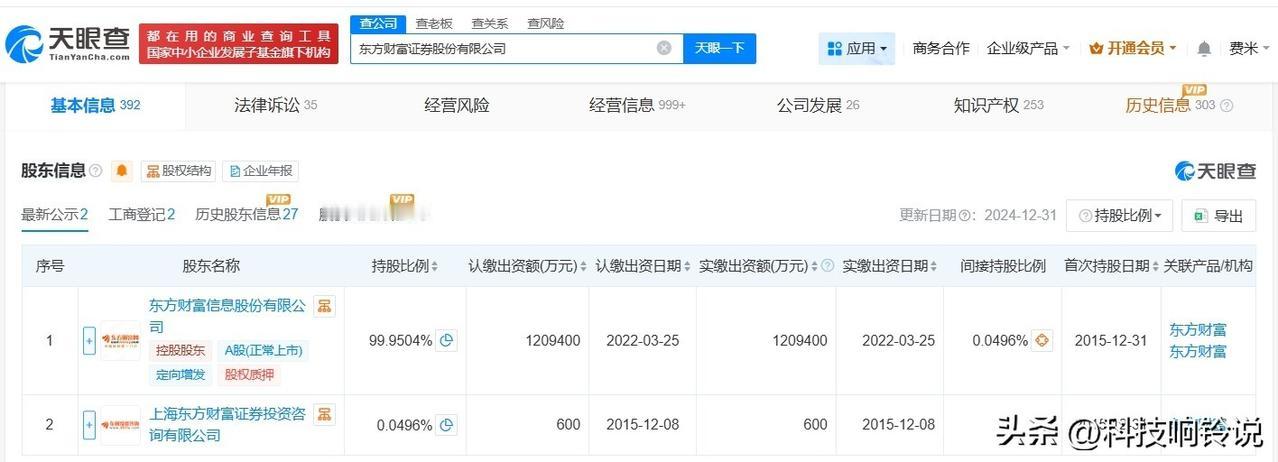Expand row 1 shareholder with plus button
The width and height of the screenshot is (1278, 462).
tap(89, 341)
